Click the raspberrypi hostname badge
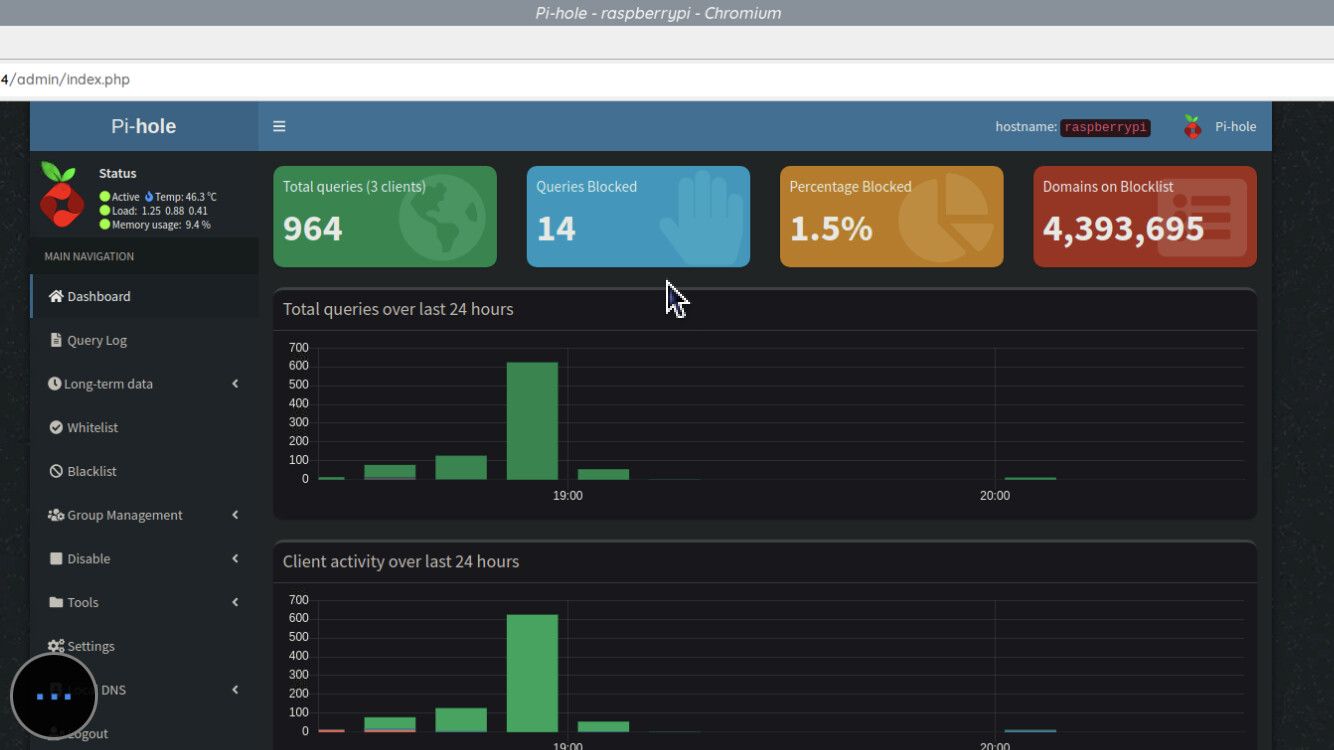 pyautogui.click(x=1105, y=127)
